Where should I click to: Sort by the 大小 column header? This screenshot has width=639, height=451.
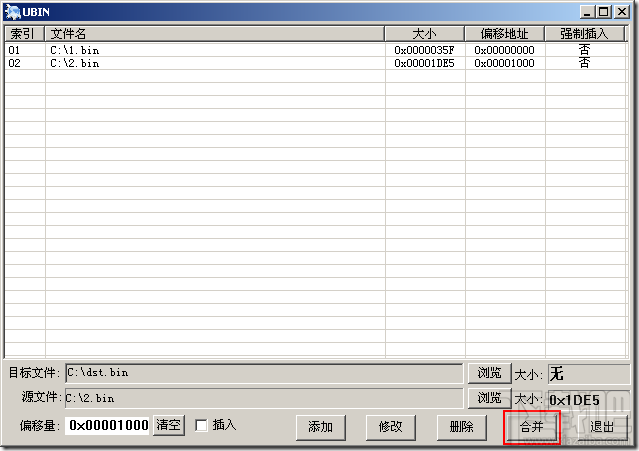click(424, 34)
